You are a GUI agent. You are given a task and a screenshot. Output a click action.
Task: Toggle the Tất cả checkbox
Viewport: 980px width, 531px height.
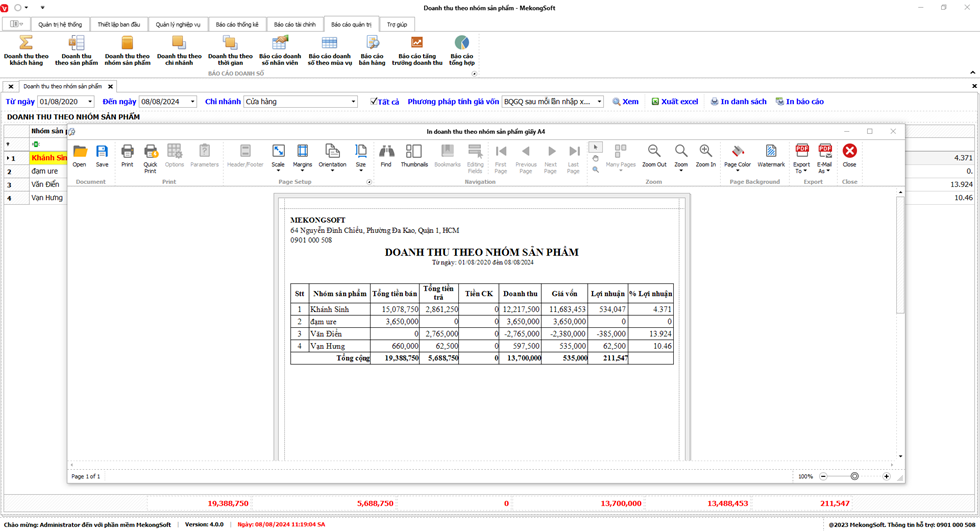click(374, 101)
